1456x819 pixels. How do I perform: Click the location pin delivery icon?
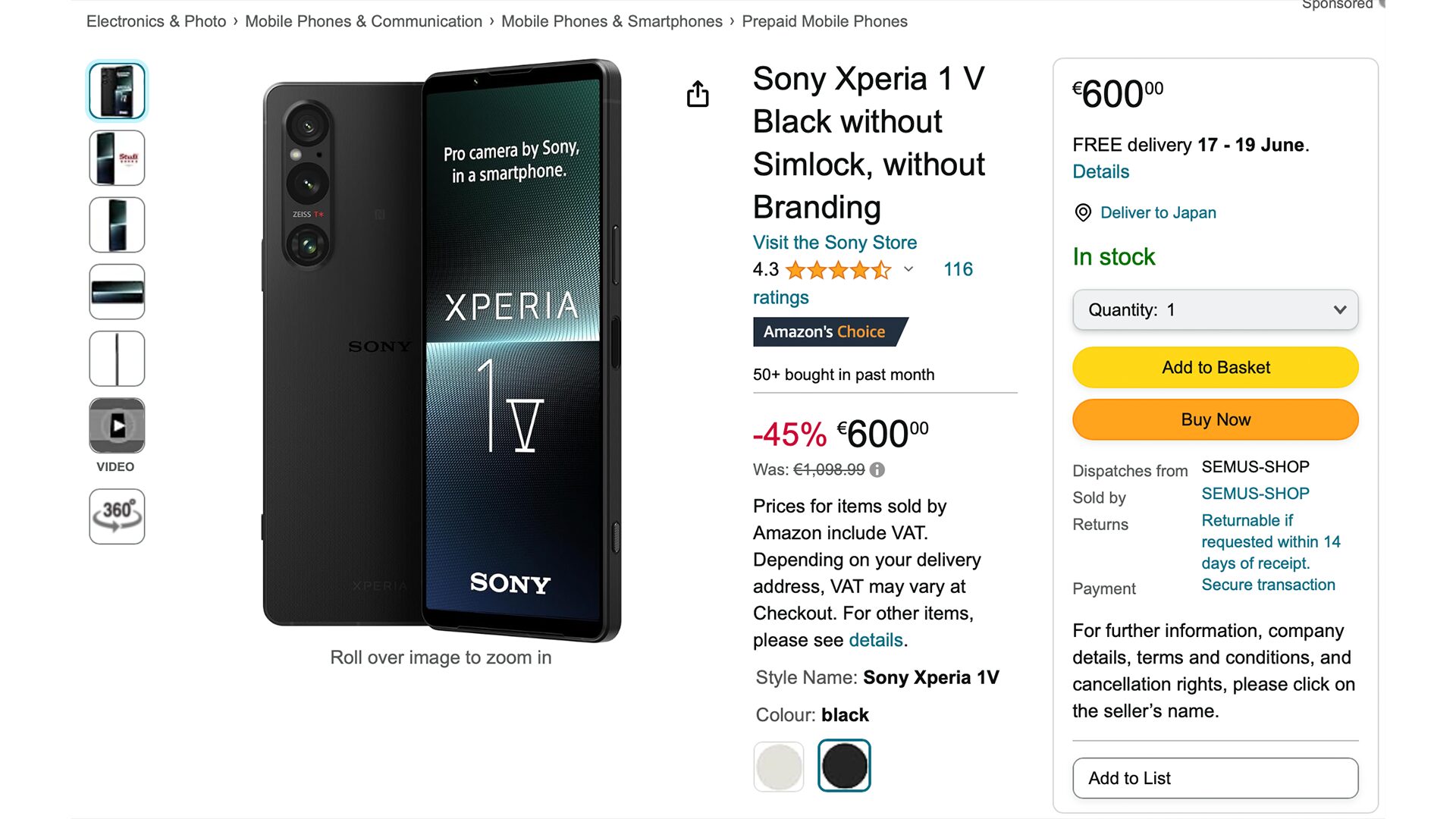pyautogui.click(x=1083, y=213)
